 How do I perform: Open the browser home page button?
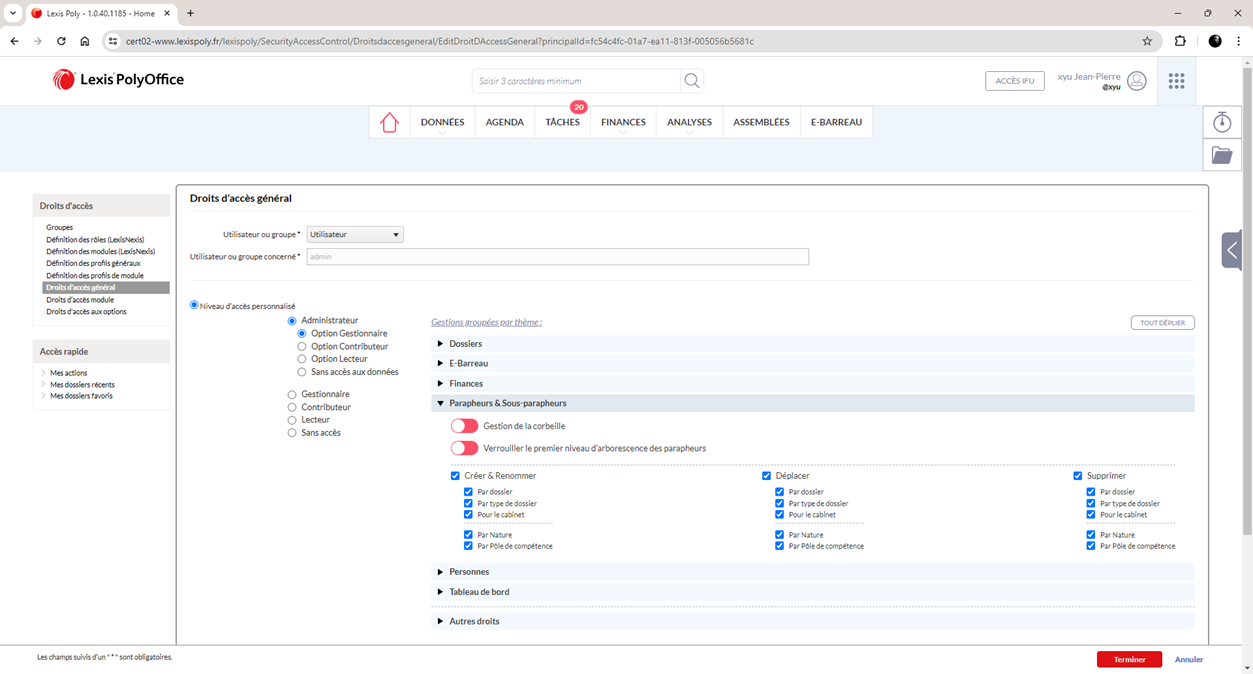click(85, 41)
